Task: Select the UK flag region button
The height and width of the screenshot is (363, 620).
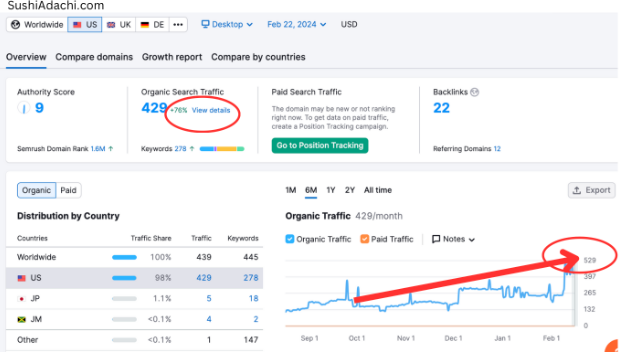Action: tap(119, 25)
